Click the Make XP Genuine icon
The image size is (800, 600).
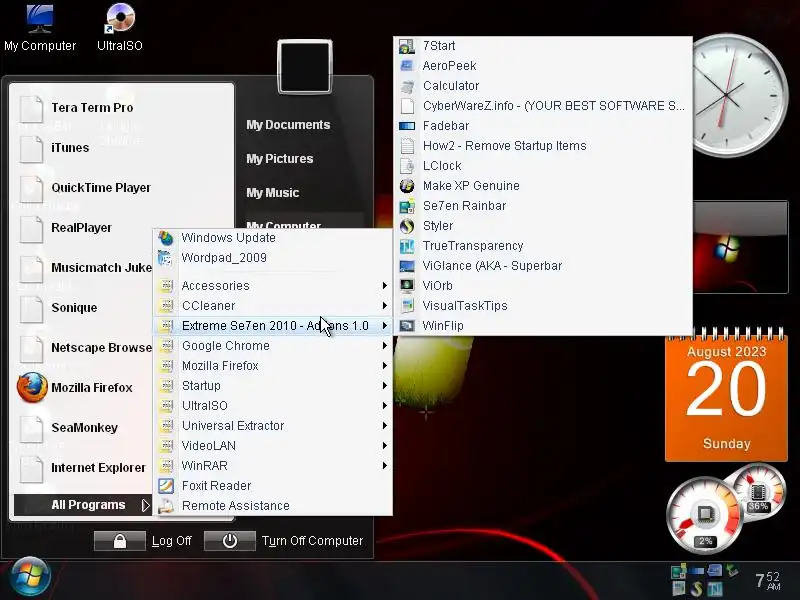tap(407, 186)
